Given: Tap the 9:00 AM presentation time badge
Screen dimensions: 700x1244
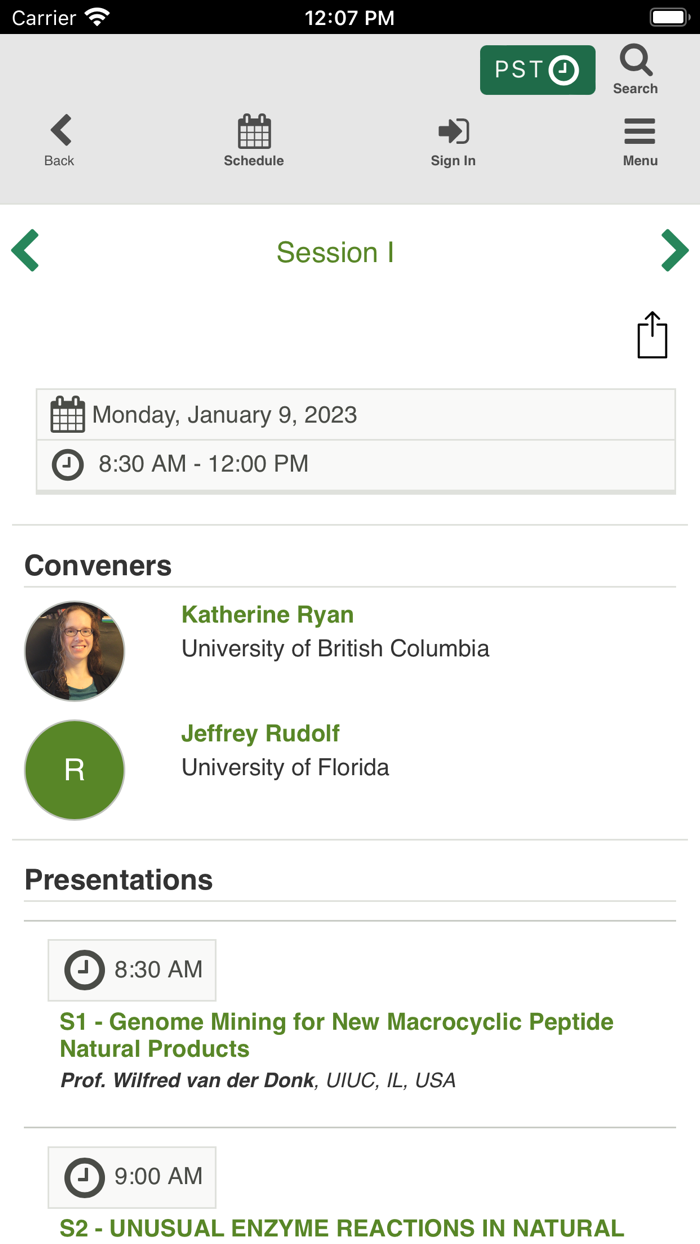Looking at the screenshot, I should click(132, 1177).
